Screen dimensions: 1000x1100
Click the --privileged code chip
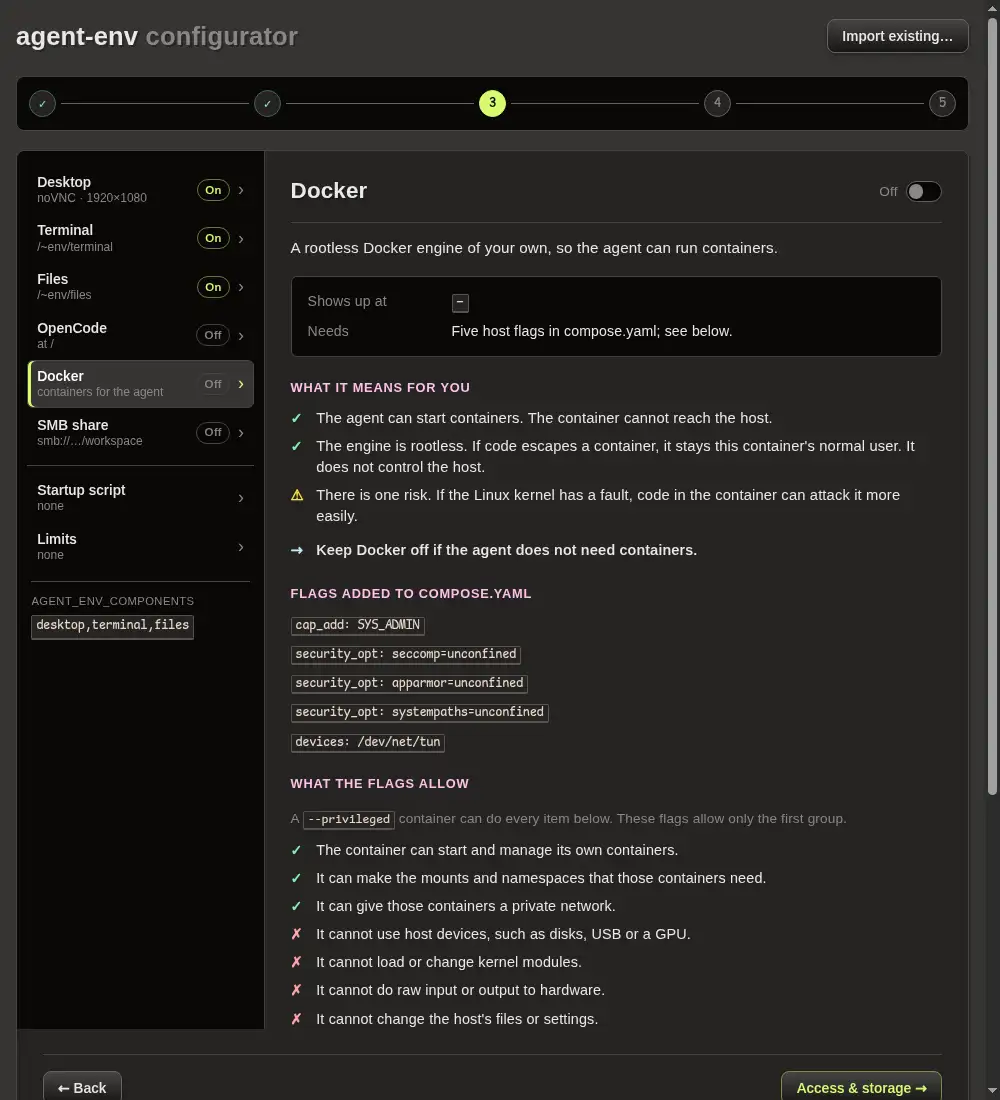click(x=349, y=819)
